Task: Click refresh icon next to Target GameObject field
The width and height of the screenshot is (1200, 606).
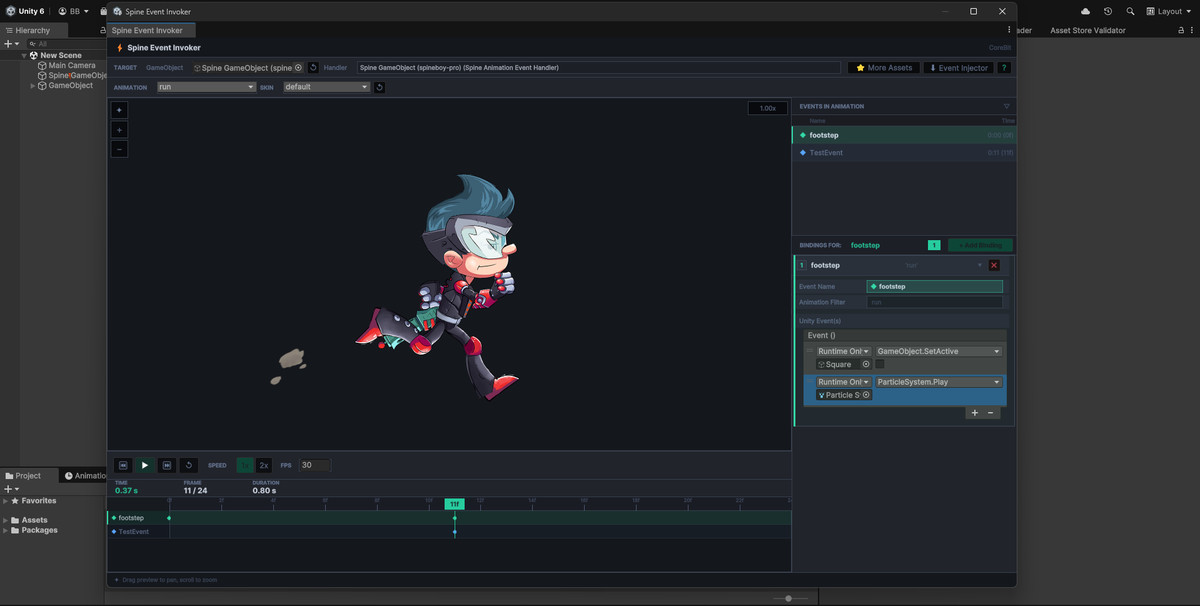Action: coord(313,68)
